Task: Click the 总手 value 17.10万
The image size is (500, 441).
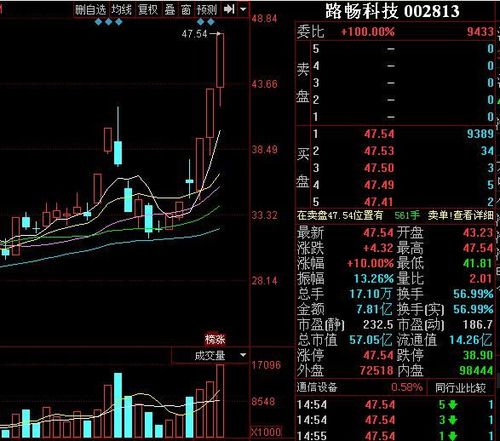Action: pos(371,294)
